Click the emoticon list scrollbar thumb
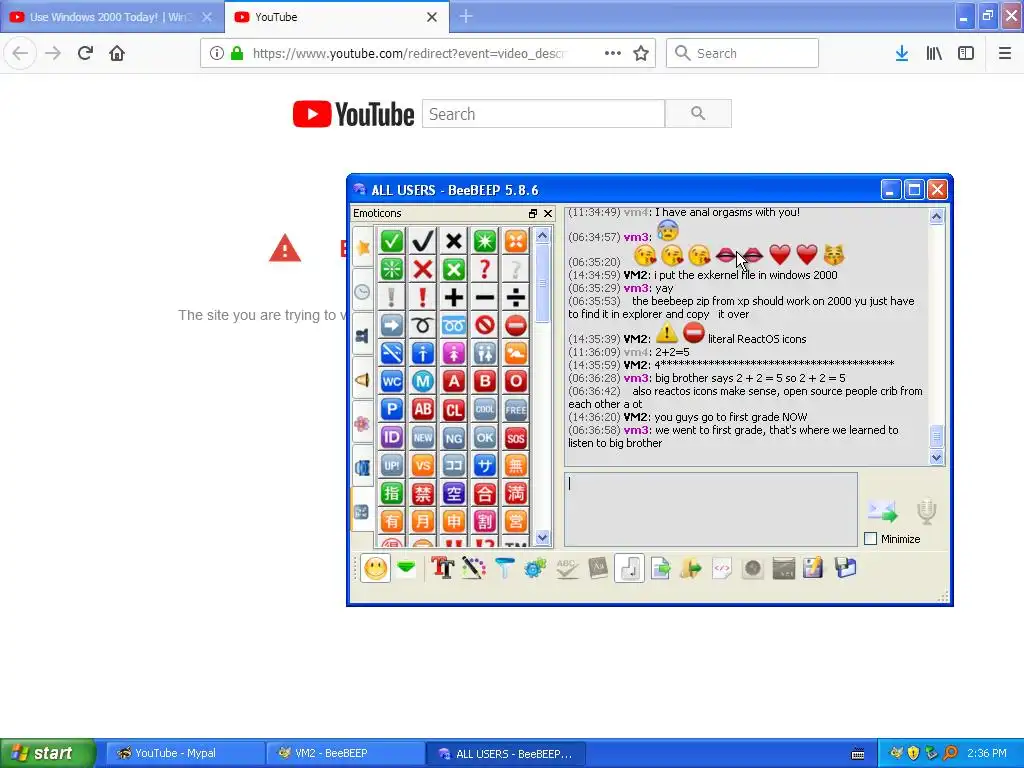Image resolution: width=1024 pixels, height=768 pixels. click(543, 283)
